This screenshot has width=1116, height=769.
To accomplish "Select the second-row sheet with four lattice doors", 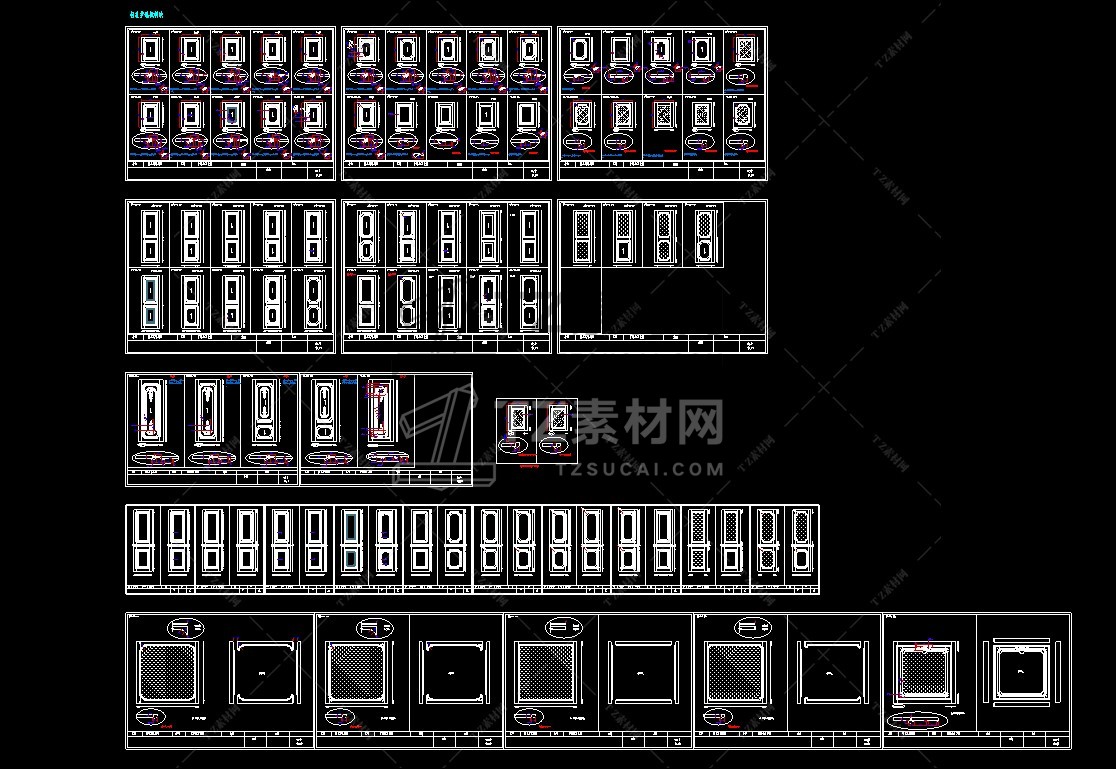I will point(663,276).
